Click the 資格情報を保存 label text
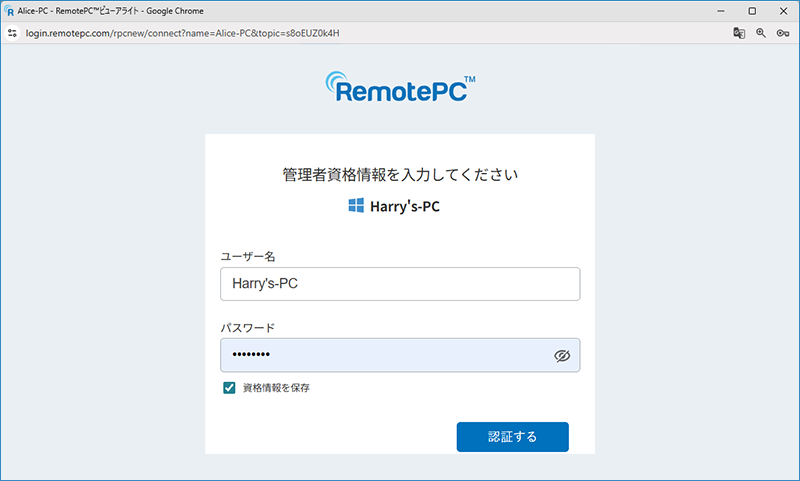800x481 pixels. pyautogui.click(x=276, y=388)
